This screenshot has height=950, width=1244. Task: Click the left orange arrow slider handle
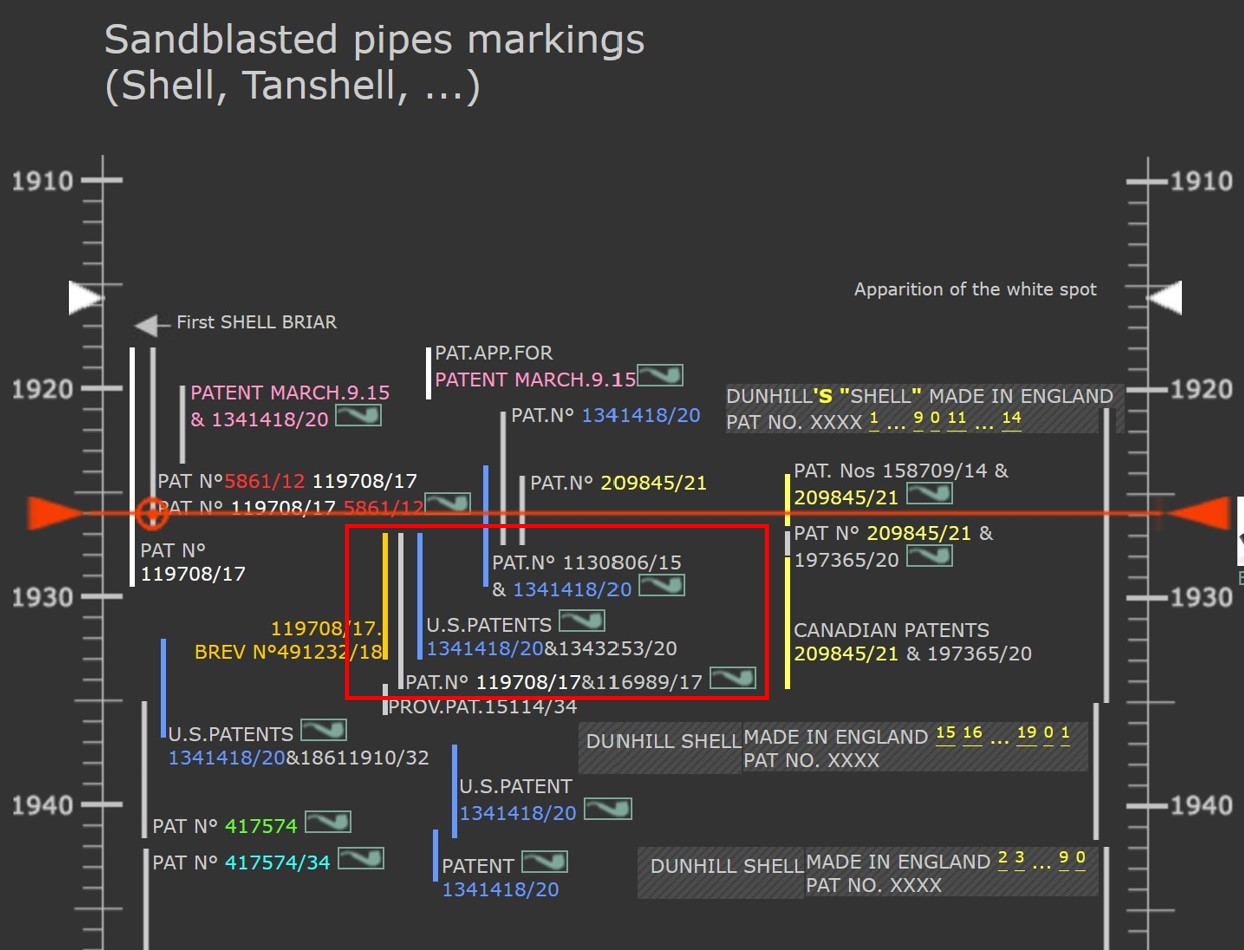click(52, 514)
